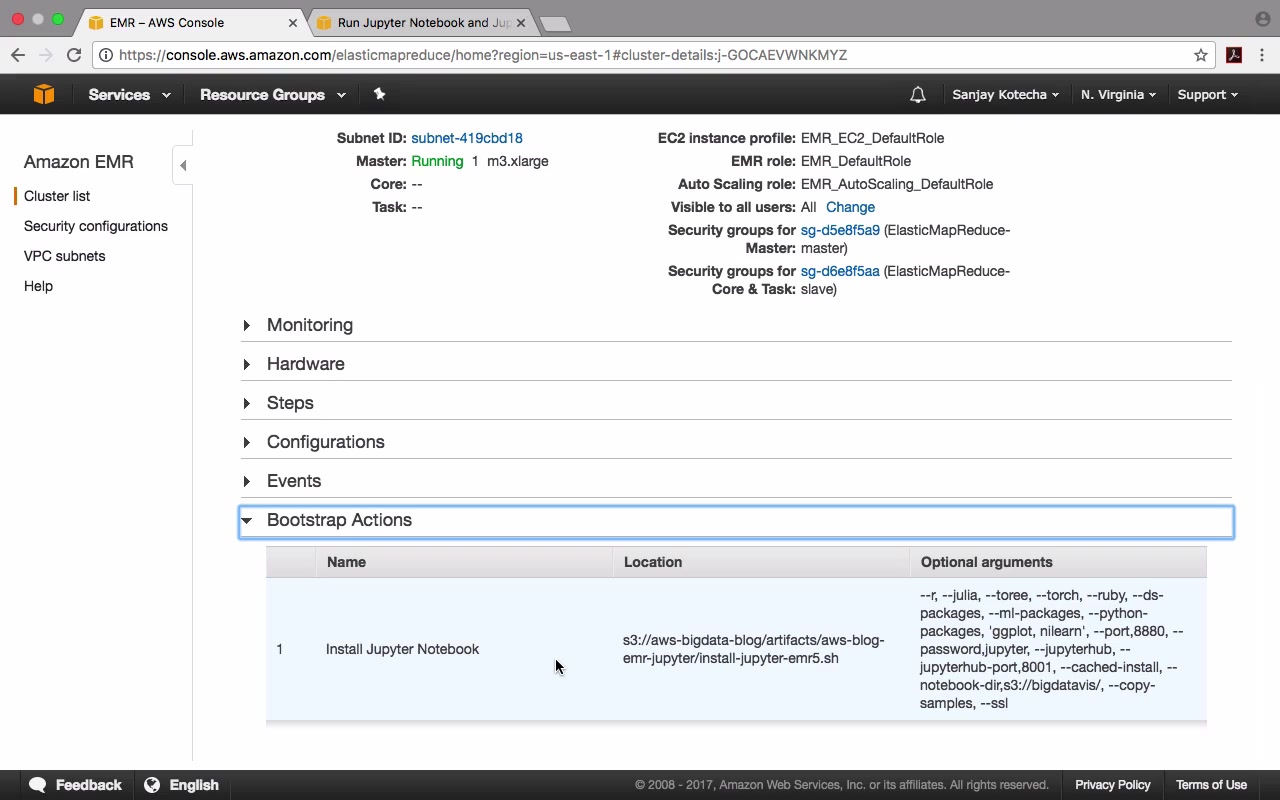Click the browser back arrow

tap(18, 55)
